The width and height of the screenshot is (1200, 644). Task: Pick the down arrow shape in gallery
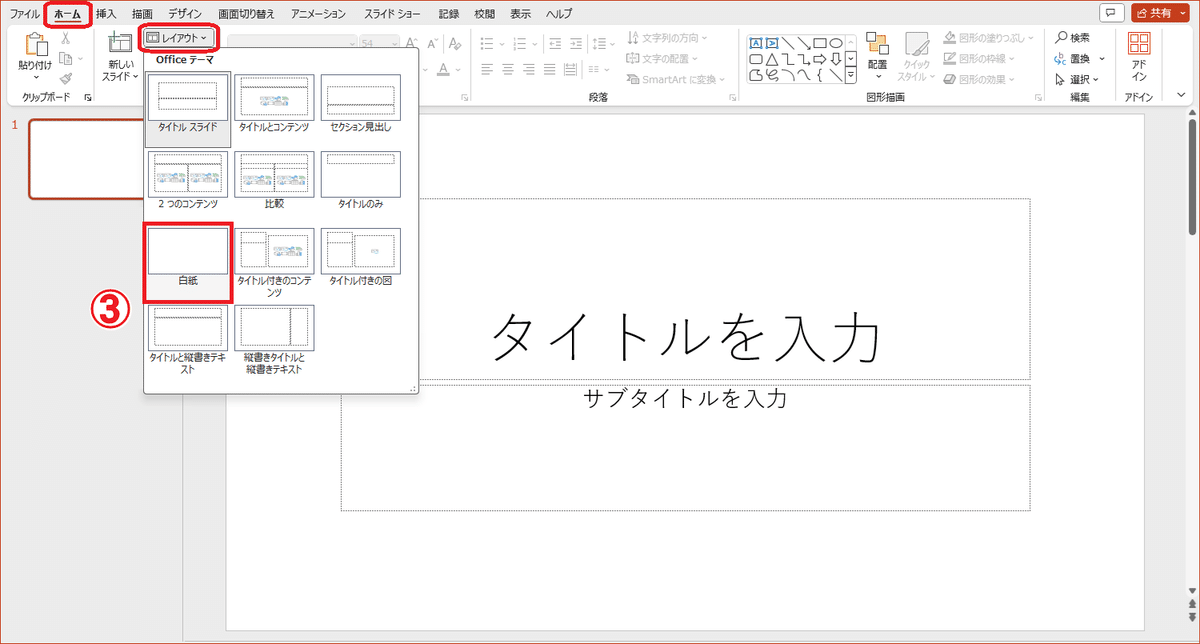[x=836, y=59]
